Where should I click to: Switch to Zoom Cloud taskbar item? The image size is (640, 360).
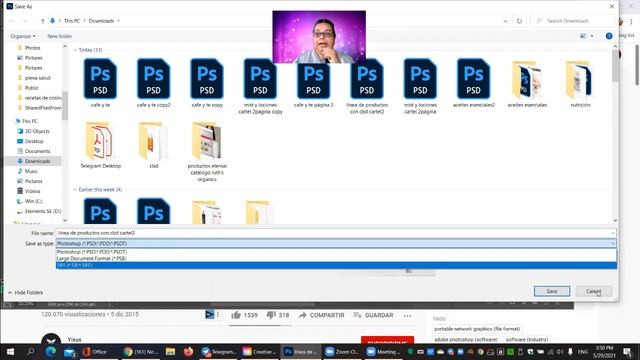pos(342,351)
